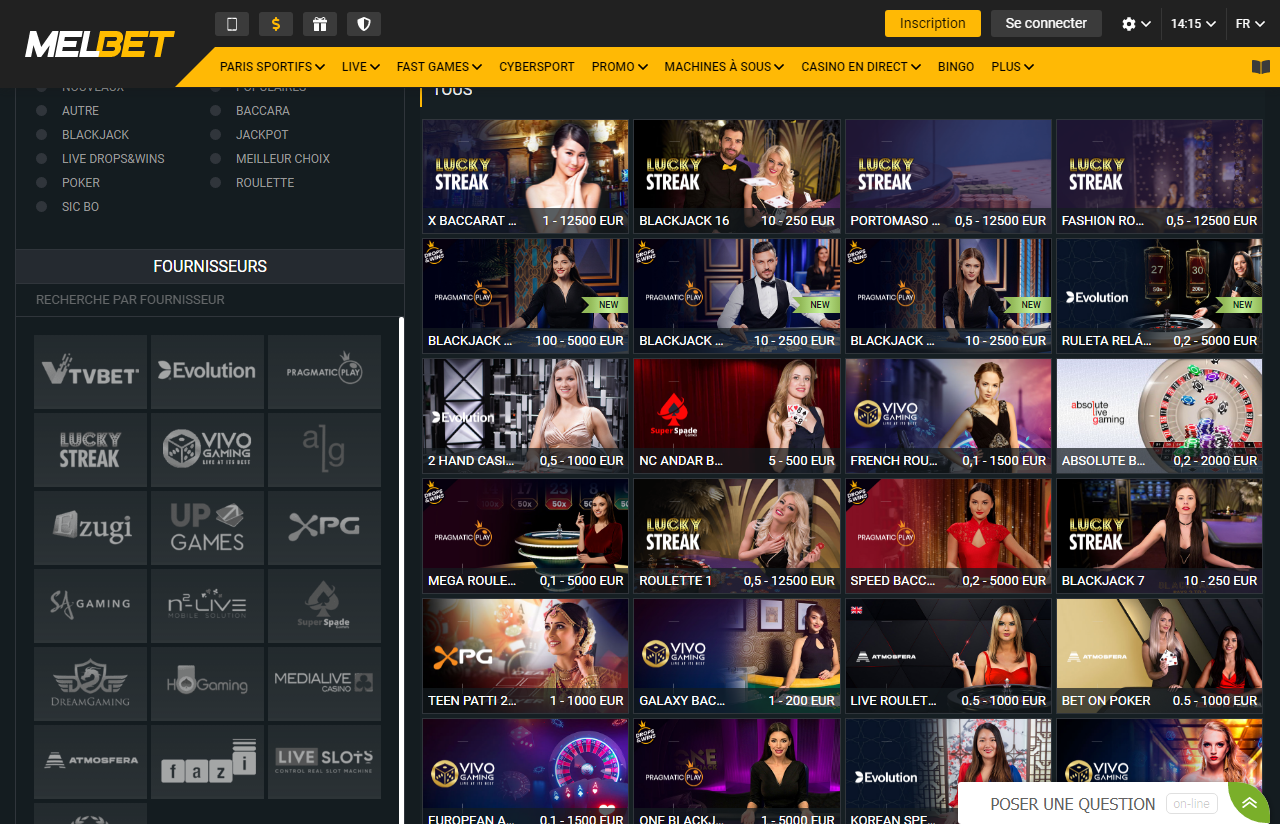
Task: Select the alg provider logo
Action: click(x=324, y=450)
